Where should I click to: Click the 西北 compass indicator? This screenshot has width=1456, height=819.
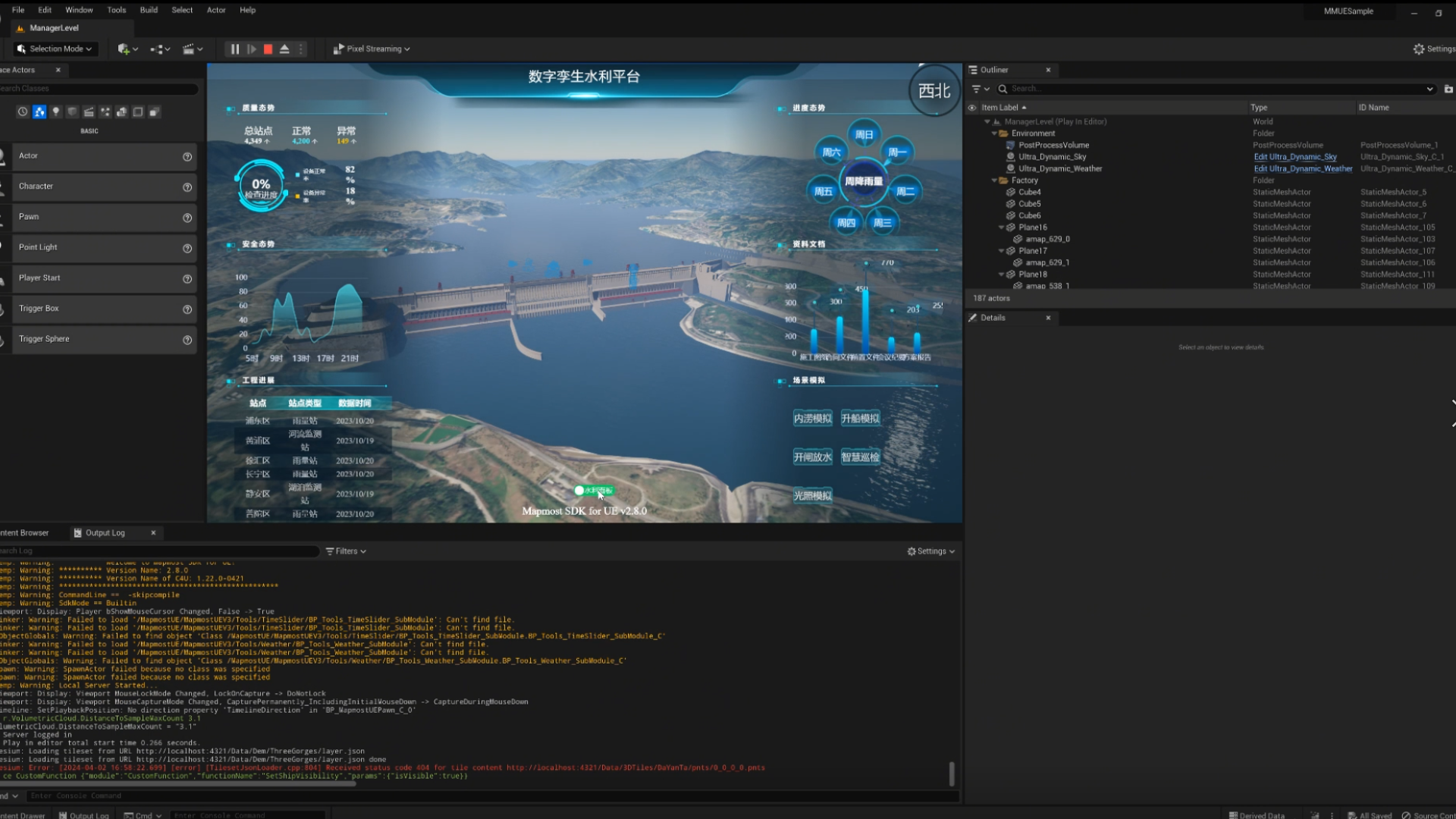point(934,91)
